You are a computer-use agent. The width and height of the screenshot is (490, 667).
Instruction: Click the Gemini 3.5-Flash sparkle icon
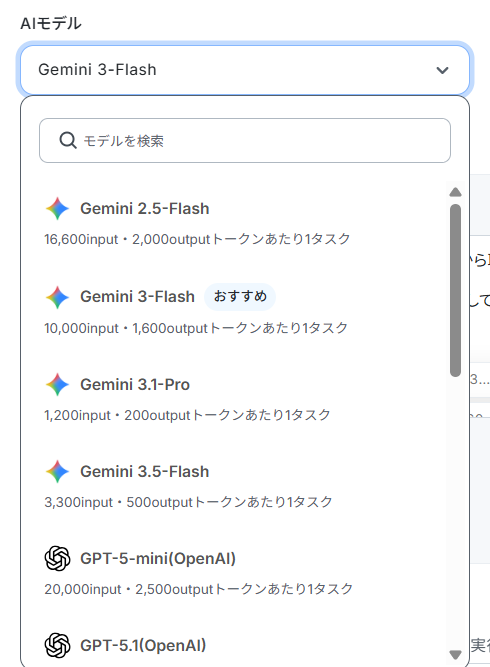click(x=57, y=471)
